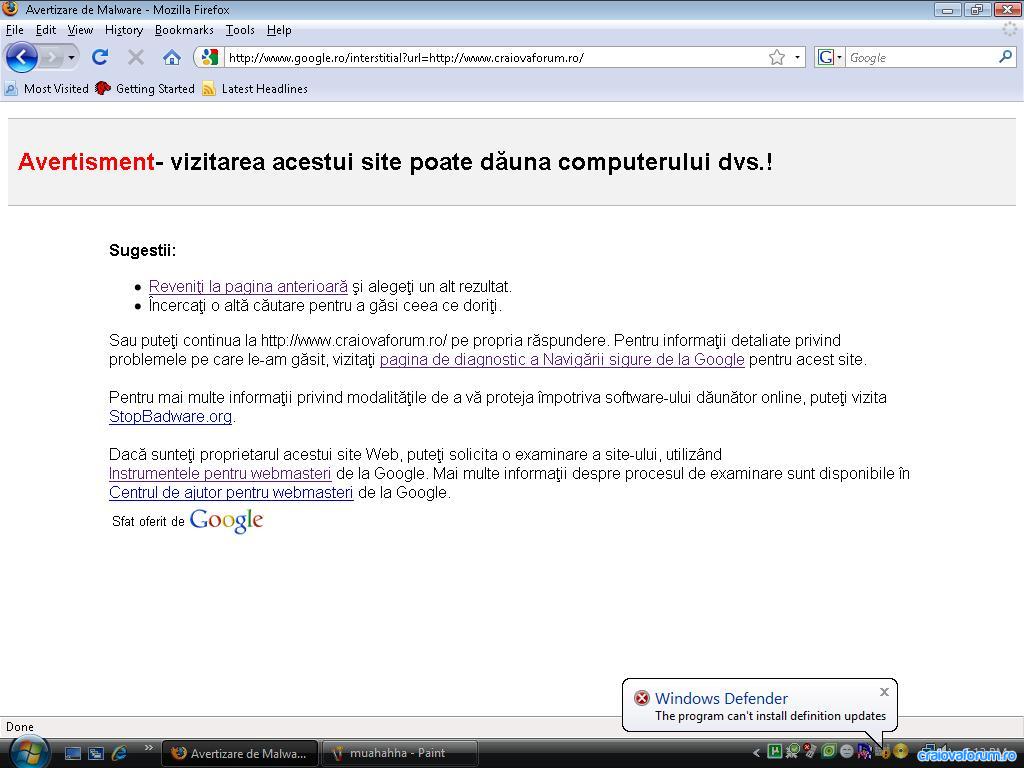Expand hidden system tray icons arrow

(756, 753)
